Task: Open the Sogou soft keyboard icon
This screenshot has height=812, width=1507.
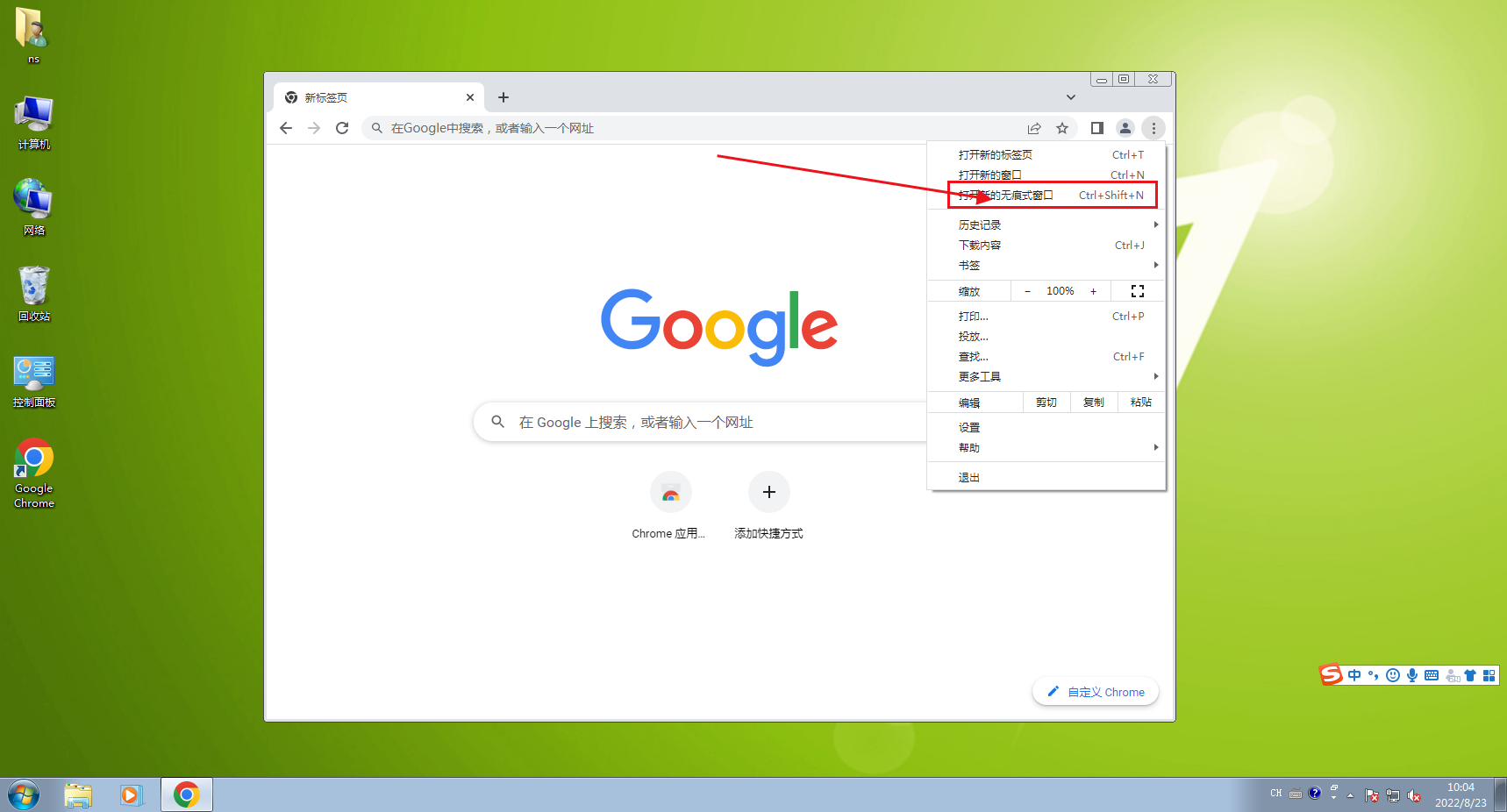Action: [x=1432, y=675]
